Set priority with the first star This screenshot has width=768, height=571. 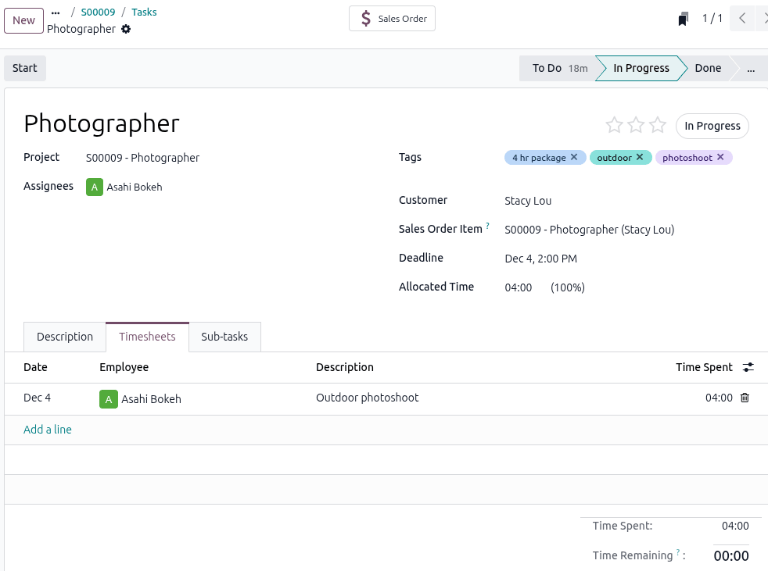[x=614, y=126]
